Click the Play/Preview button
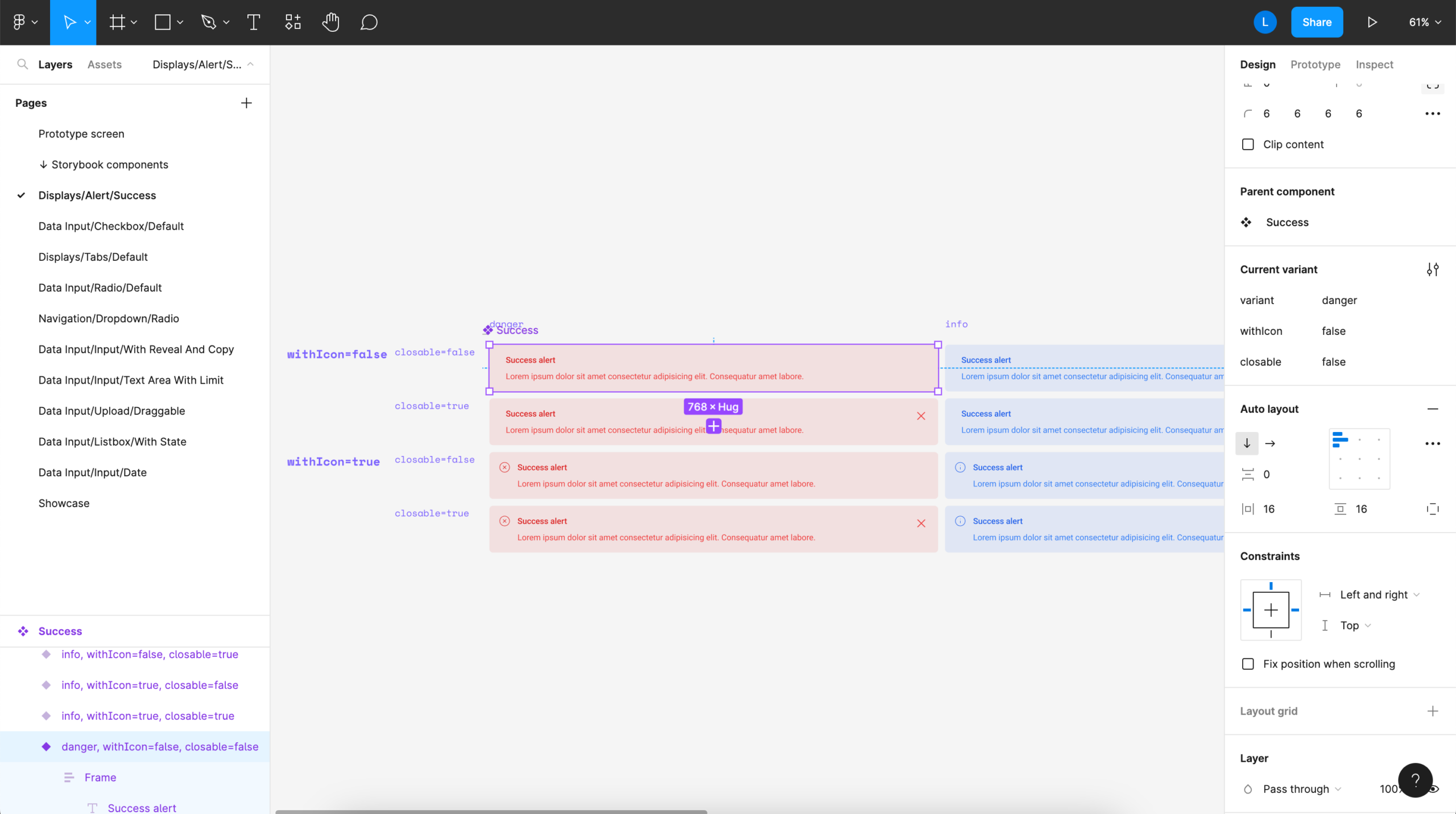The height and width of the screenshot is (814, 1456). pyautogui.click(x=1372, y=22)
